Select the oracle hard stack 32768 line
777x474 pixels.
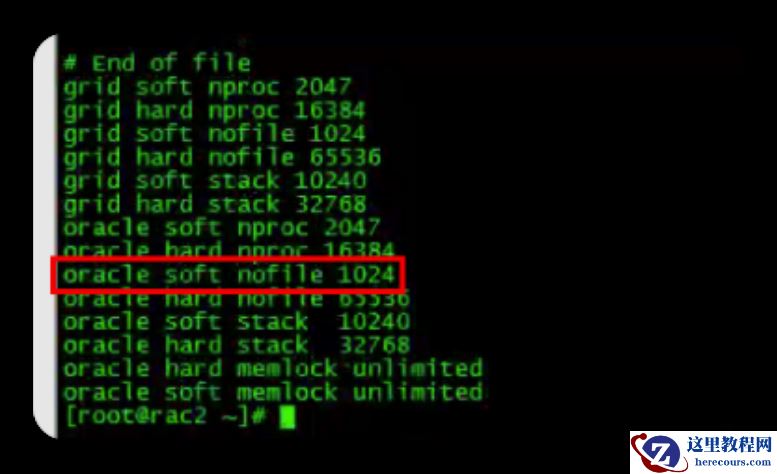tap(236, 345)
